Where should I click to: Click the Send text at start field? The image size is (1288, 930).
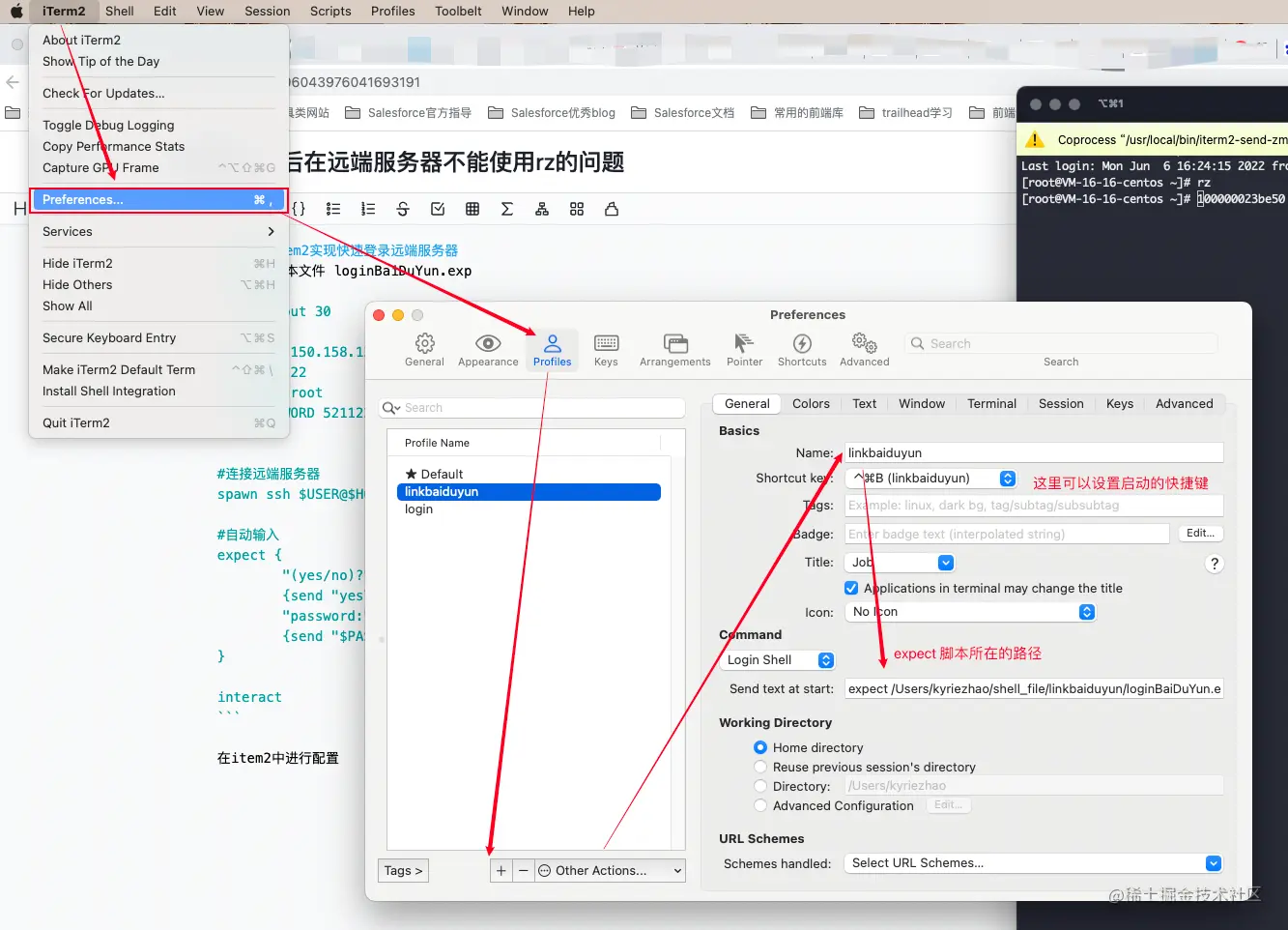1034,688
